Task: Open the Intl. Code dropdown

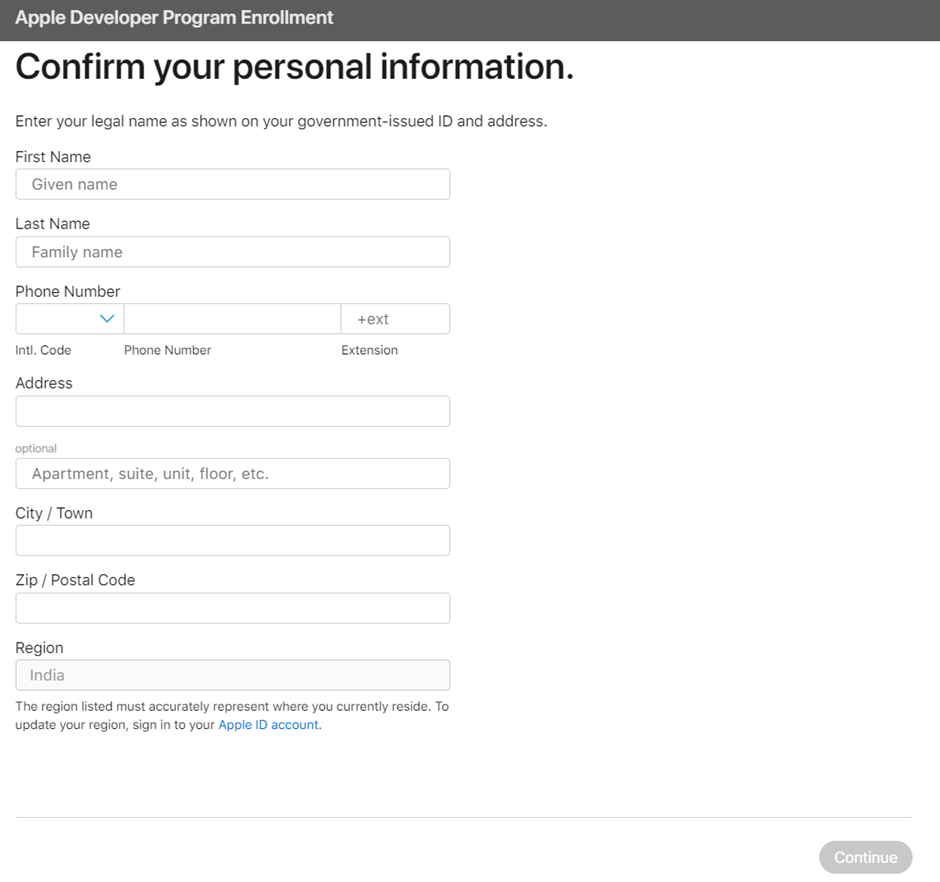Action: [68, 319]
